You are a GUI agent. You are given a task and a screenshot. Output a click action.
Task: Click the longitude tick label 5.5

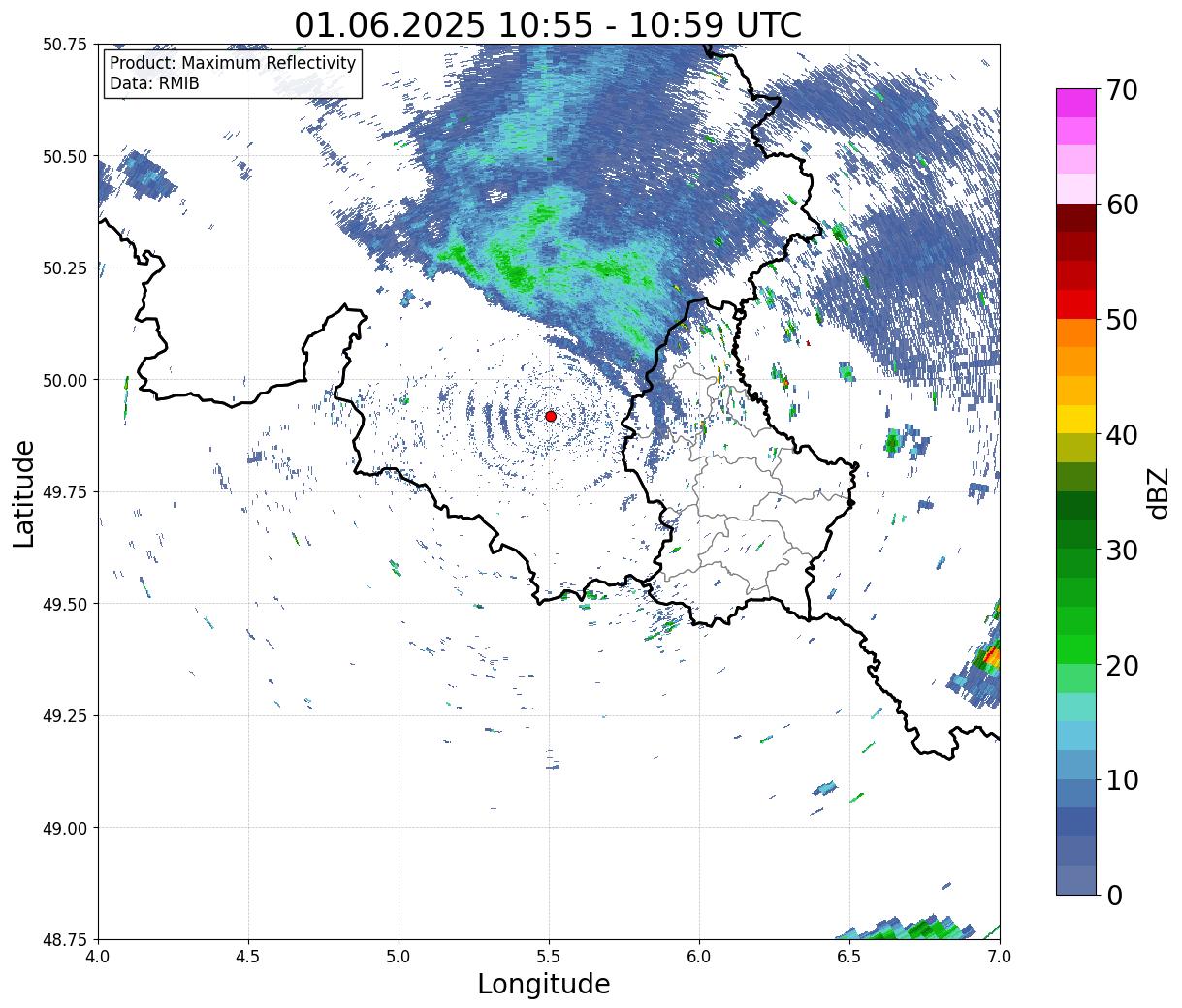click(x=549, y=957)
